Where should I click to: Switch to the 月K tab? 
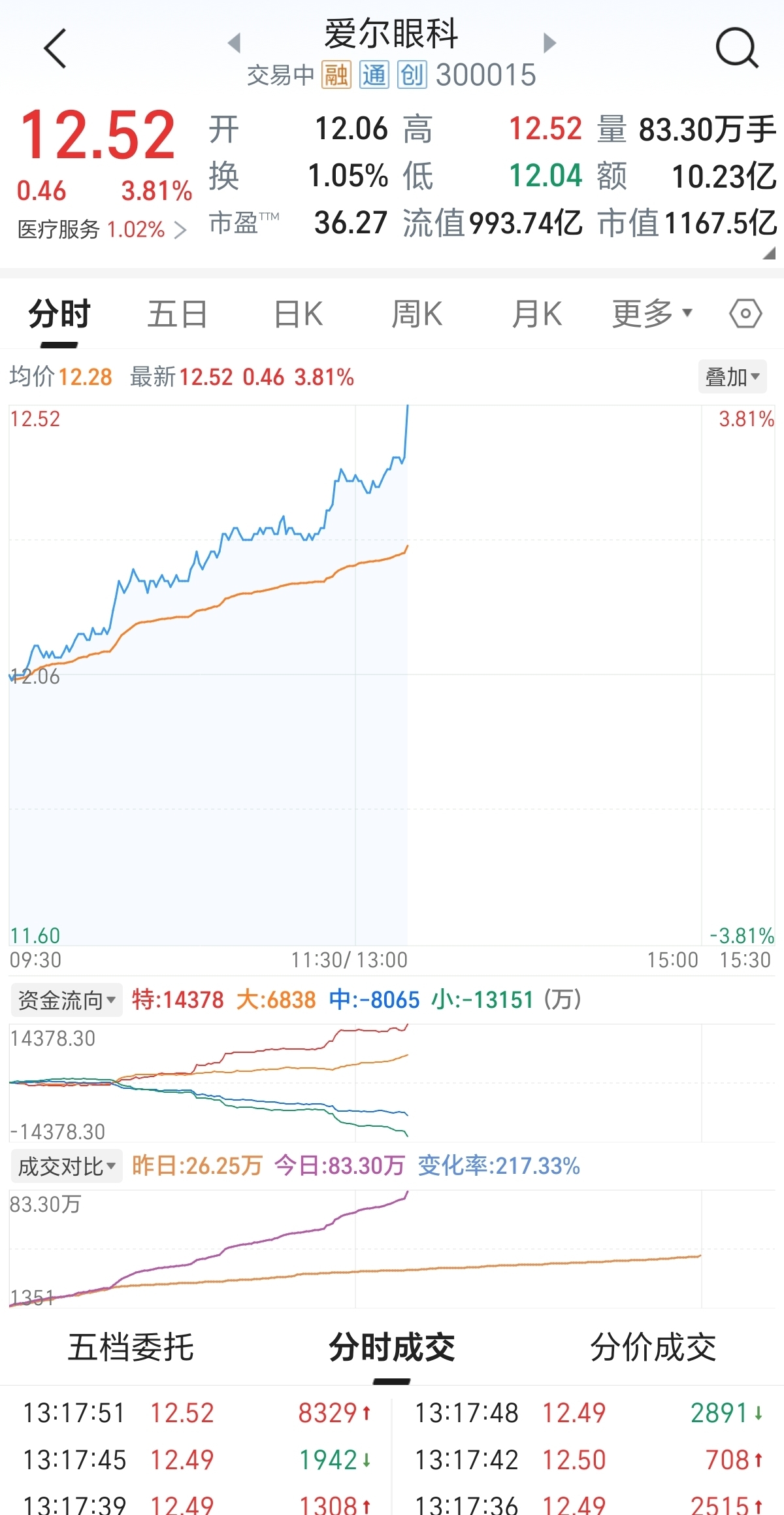pos(536,314)
